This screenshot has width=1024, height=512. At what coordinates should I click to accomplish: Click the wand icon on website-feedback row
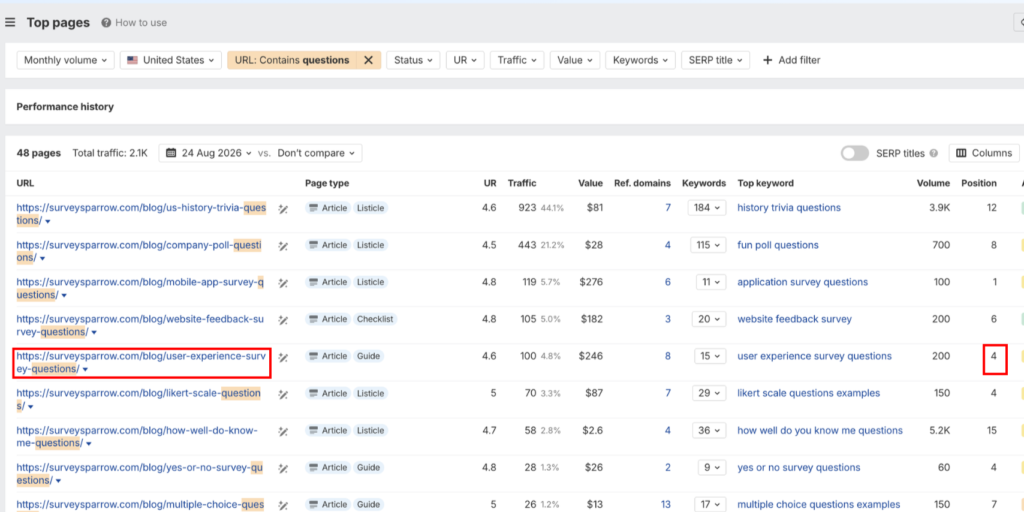[283, 320]
